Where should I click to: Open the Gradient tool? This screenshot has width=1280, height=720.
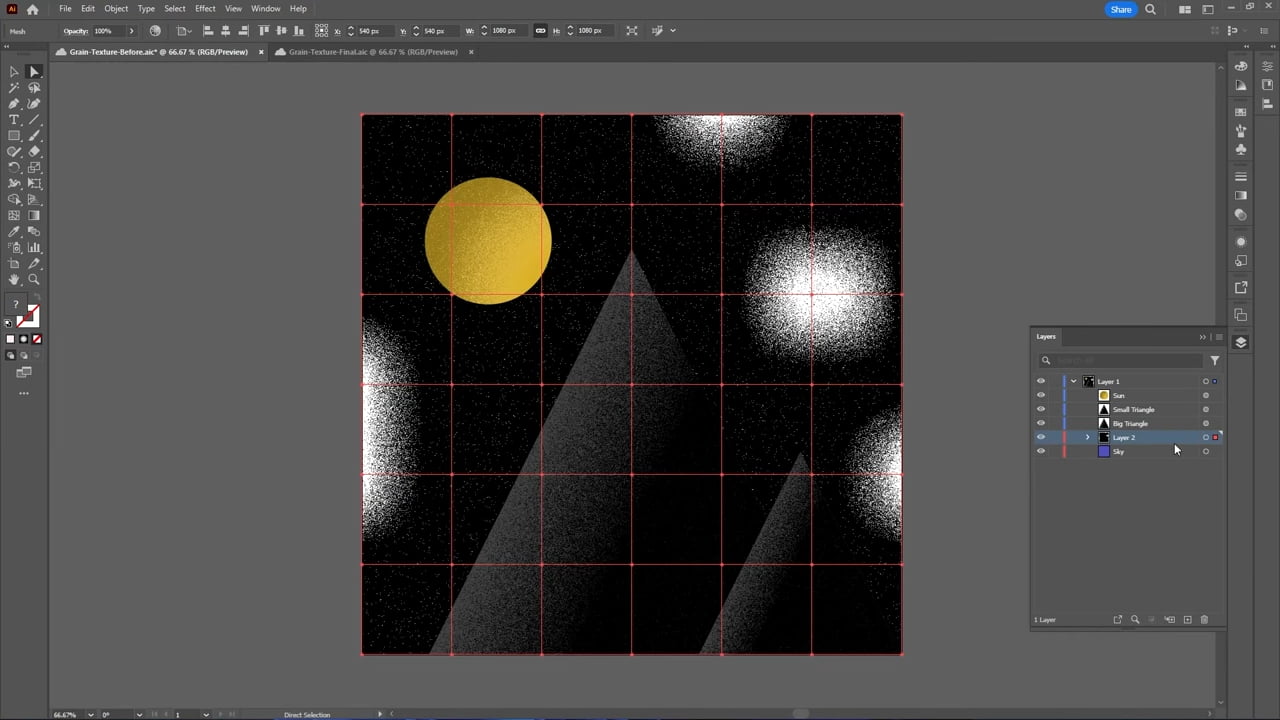coord(34,213)
